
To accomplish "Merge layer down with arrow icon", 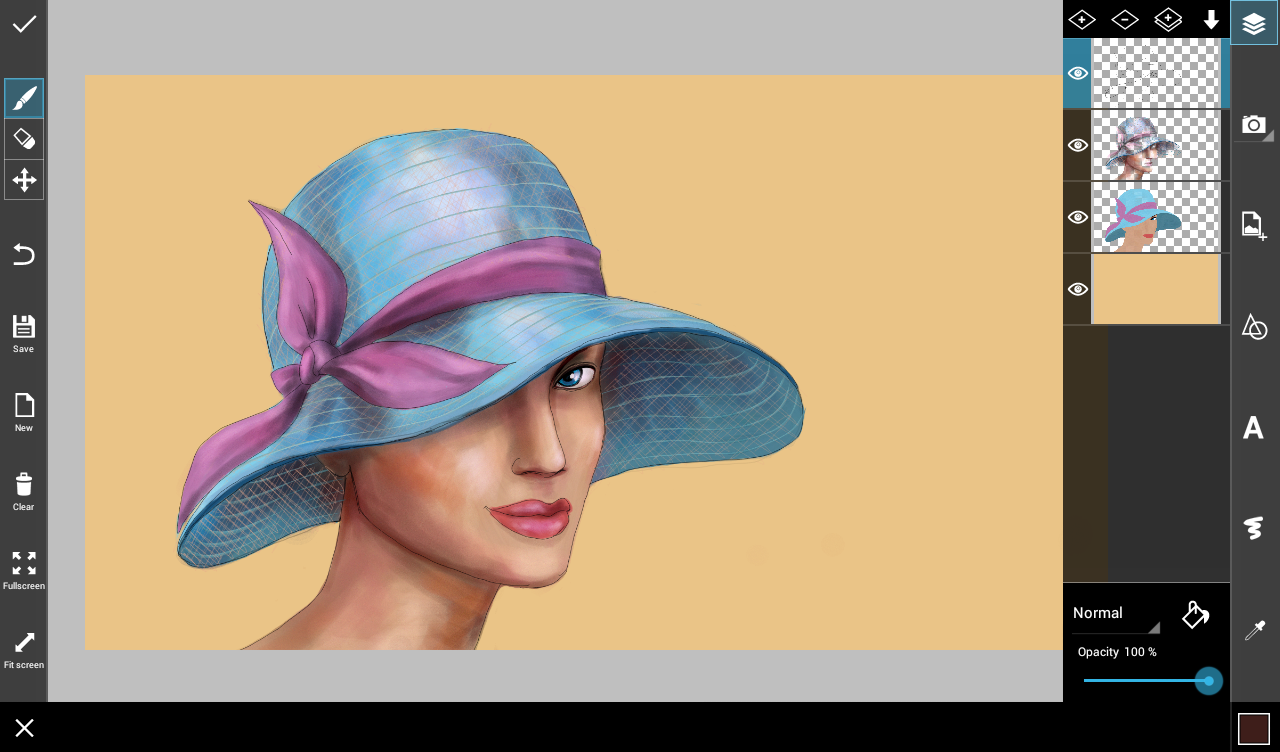I will click(x=1211, y=19).
